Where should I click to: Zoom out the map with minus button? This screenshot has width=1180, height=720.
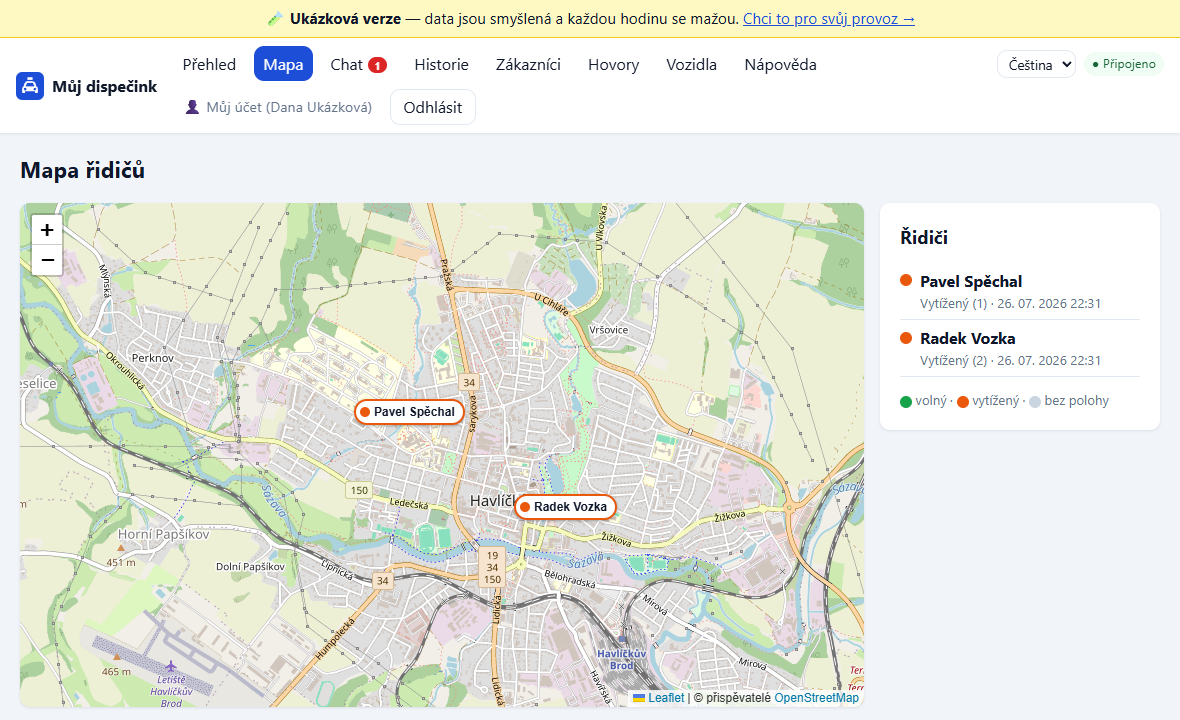(47, 260)
